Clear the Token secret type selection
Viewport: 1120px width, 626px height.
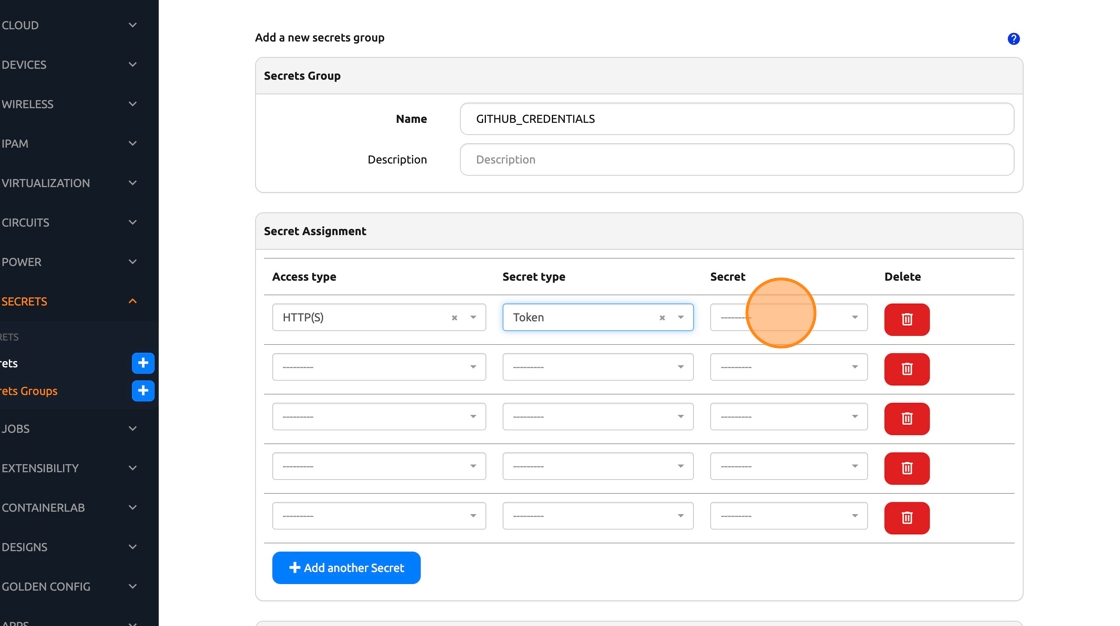point(662,318)
